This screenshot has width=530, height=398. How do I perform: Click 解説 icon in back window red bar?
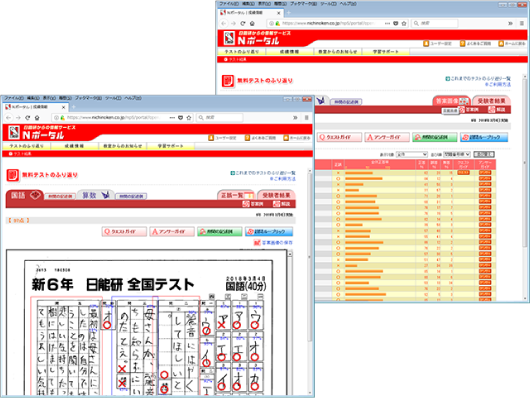[491, 110]
